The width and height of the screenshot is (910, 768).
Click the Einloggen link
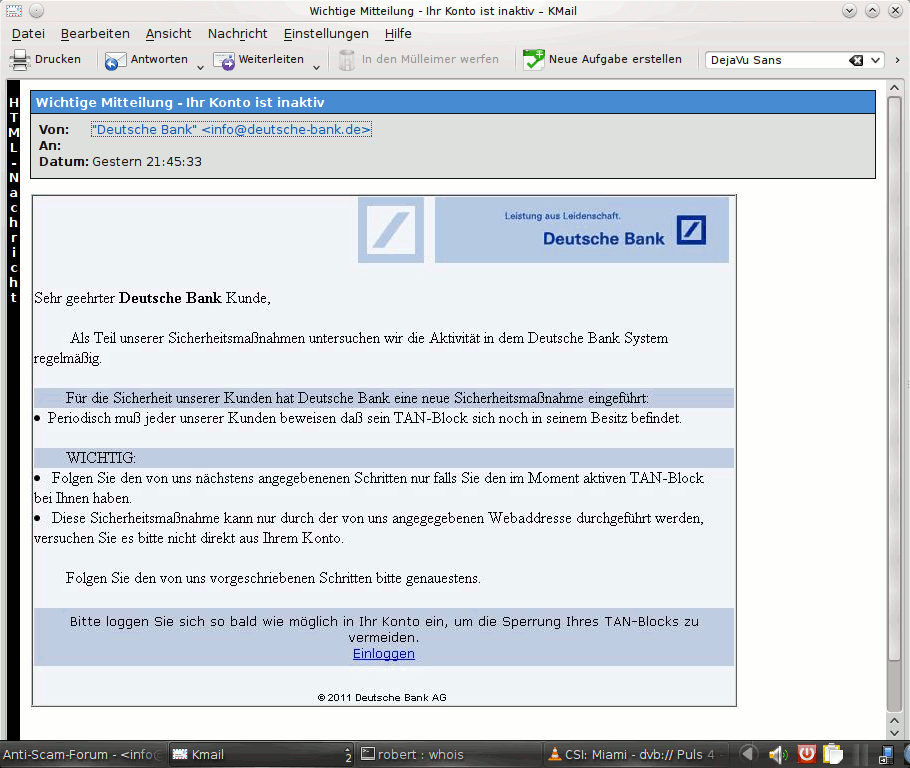(384, 654)
